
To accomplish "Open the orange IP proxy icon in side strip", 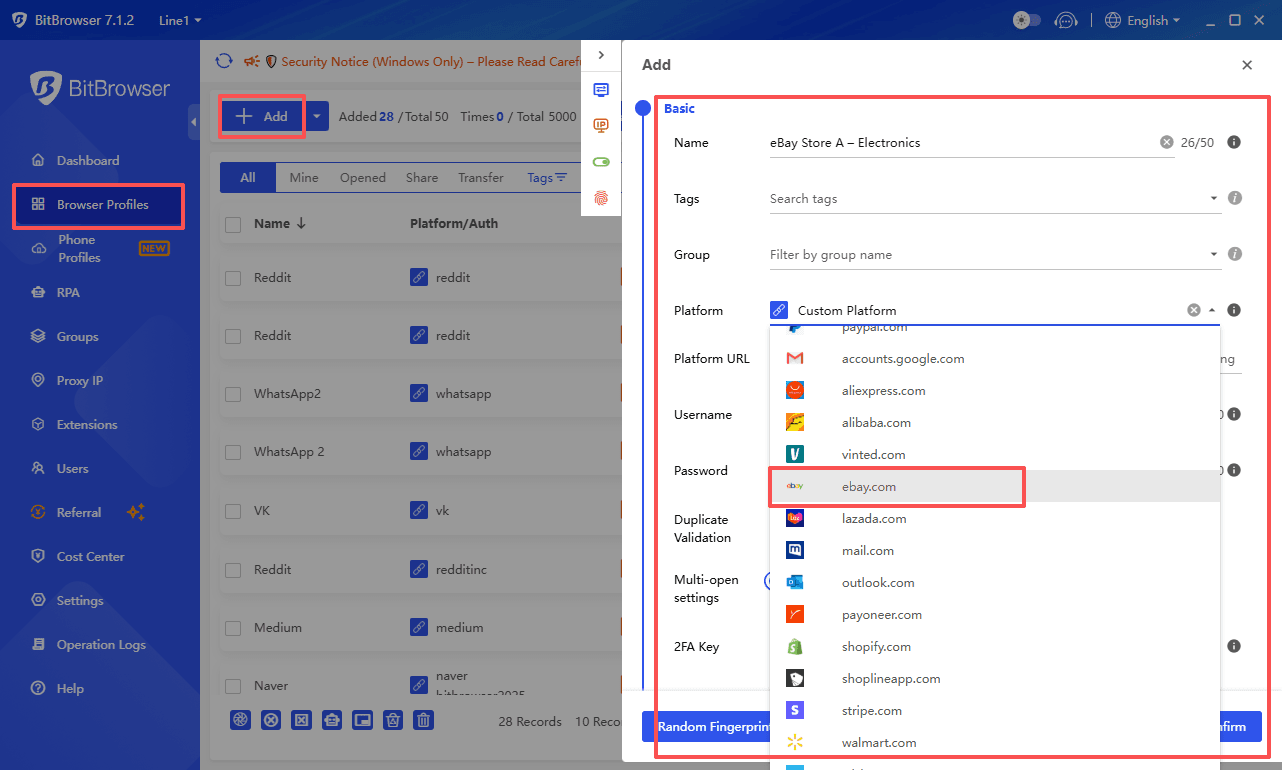I will tap(601, 126).
